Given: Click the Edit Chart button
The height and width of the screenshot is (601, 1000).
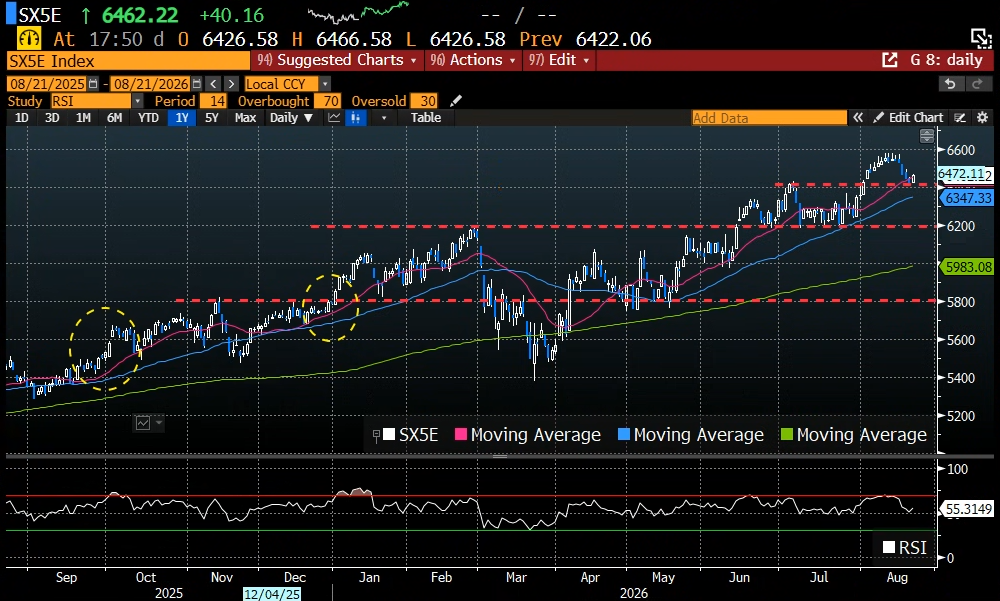Looking at the screenshot, I should 909,117.
